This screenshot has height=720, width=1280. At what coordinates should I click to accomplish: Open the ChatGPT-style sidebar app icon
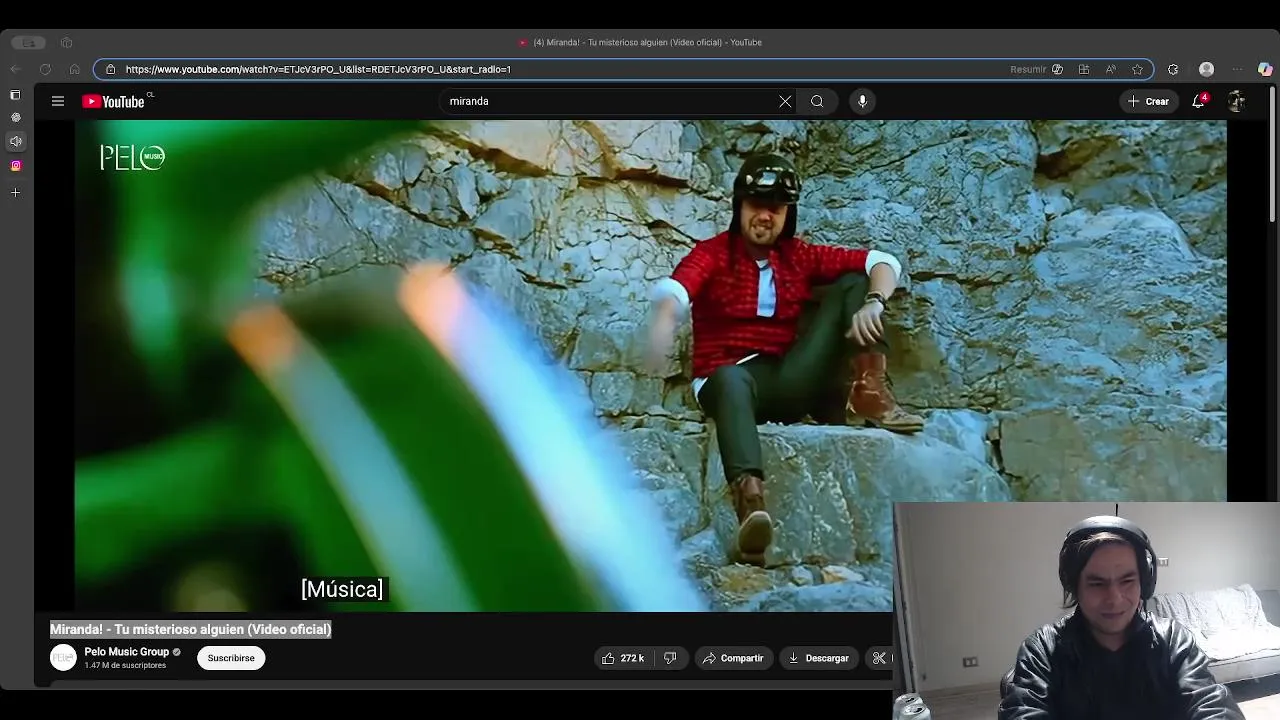point(15,117)
